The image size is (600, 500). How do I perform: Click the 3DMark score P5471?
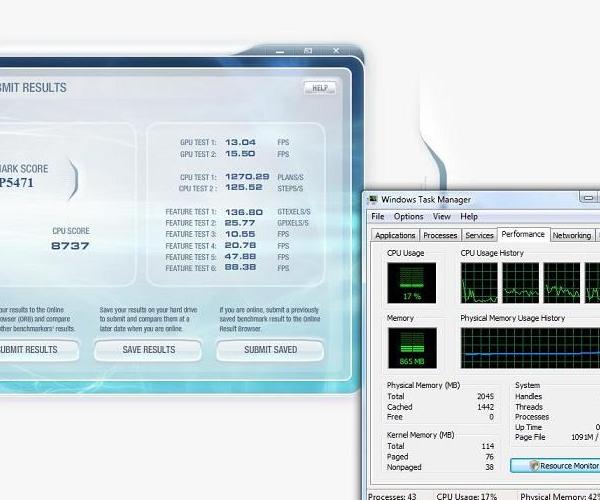click(17, 183)
